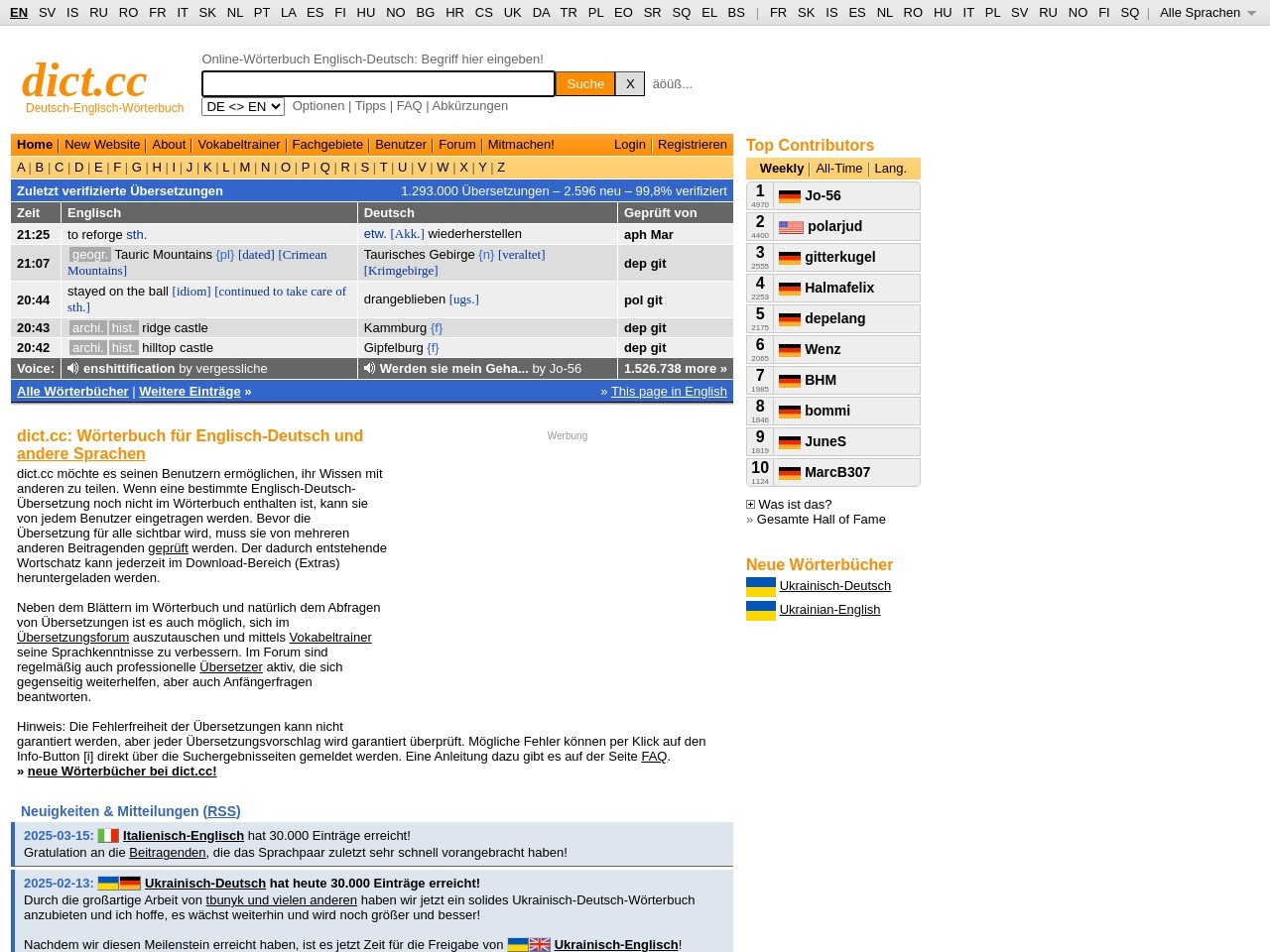The height and width of the screenshot is (952, 1270).
Task: Open New Website menu item
Action: (x=102, y=145)
